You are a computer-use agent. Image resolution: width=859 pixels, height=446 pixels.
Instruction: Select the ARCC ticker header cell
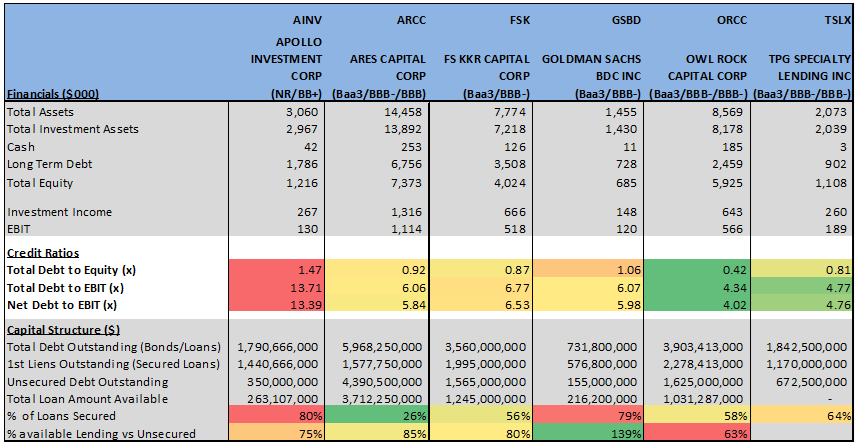[x=411, y=20]
